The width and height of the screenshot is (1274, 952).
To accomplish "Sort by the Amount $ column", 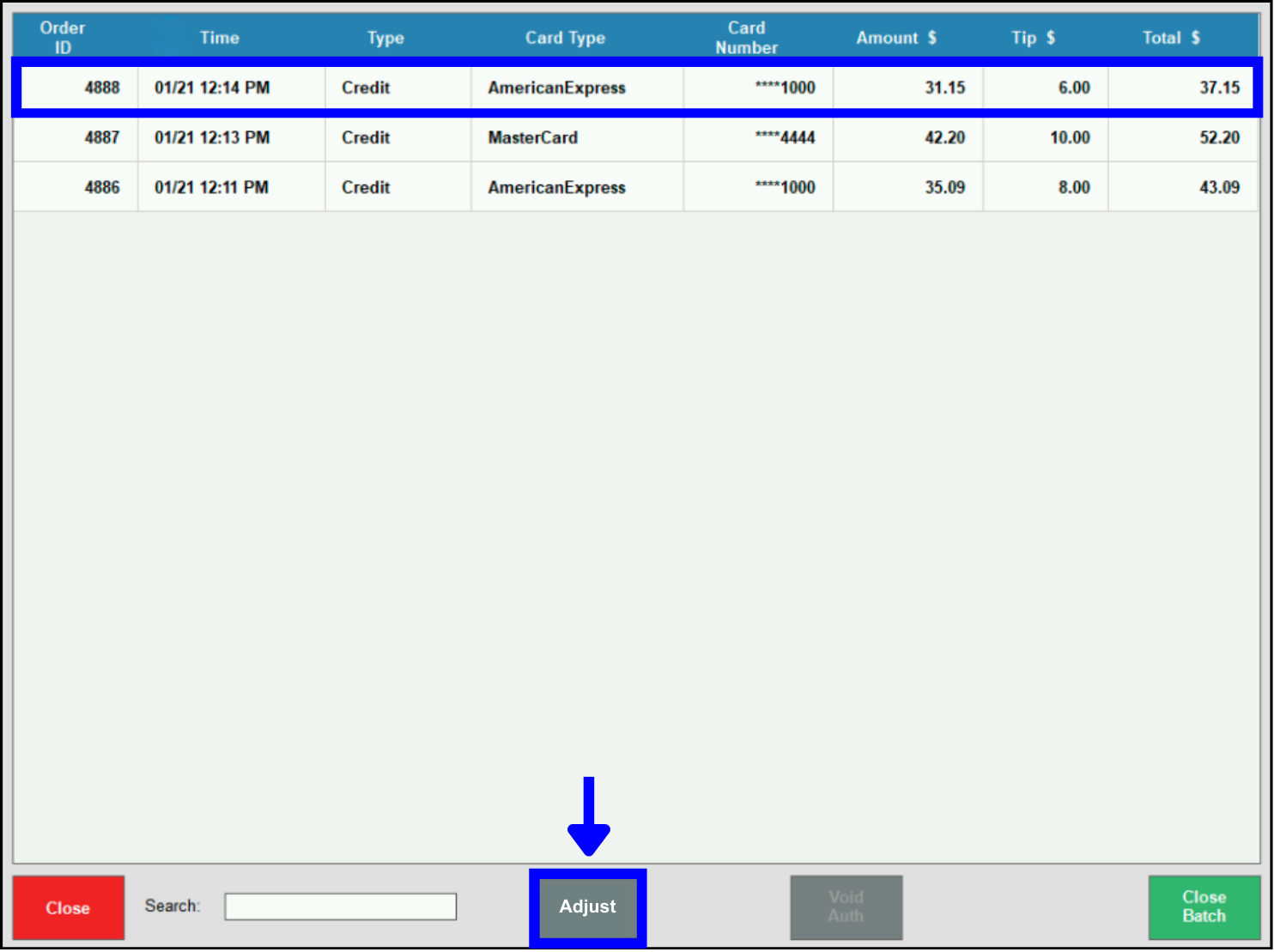I will click(x=895, y=37).
